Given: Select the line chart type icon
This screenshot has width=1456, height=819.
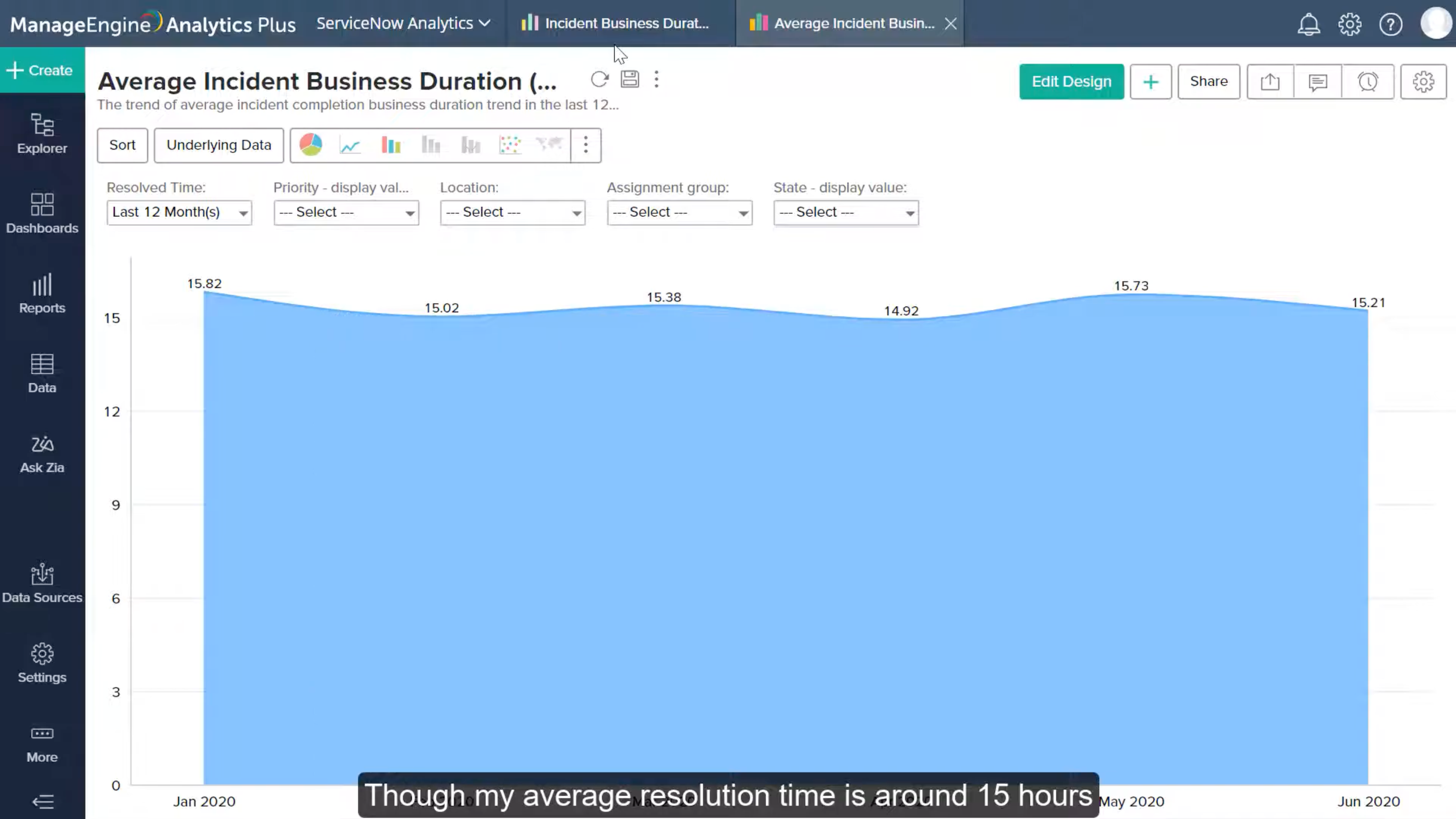Looking at the screenshot, I should click(x=351, y=146).
